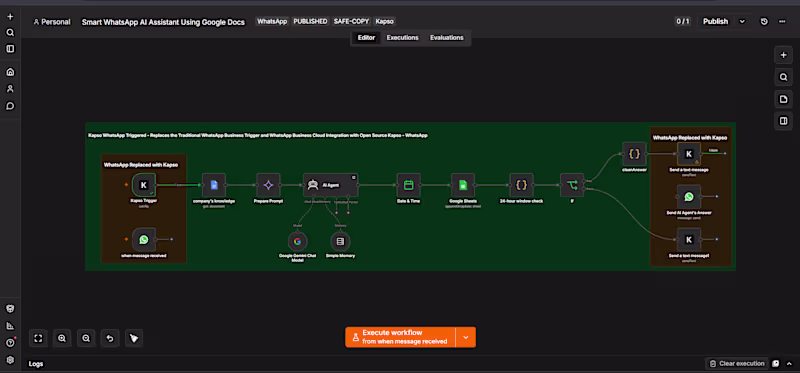Click the 0 / 1 counter badge
Viewport: 800px width, 373px height.
pyautogui.click(x=683, y=21)
